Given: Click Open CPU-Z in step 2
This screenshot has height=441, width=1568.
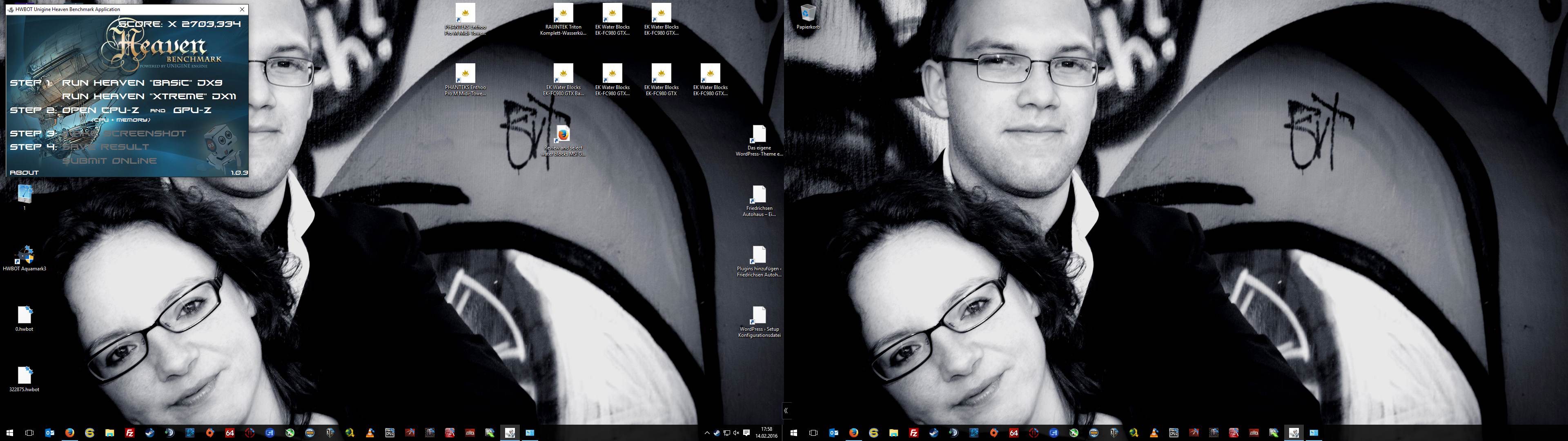Looking at the screenshot, I should coord(100,110).
